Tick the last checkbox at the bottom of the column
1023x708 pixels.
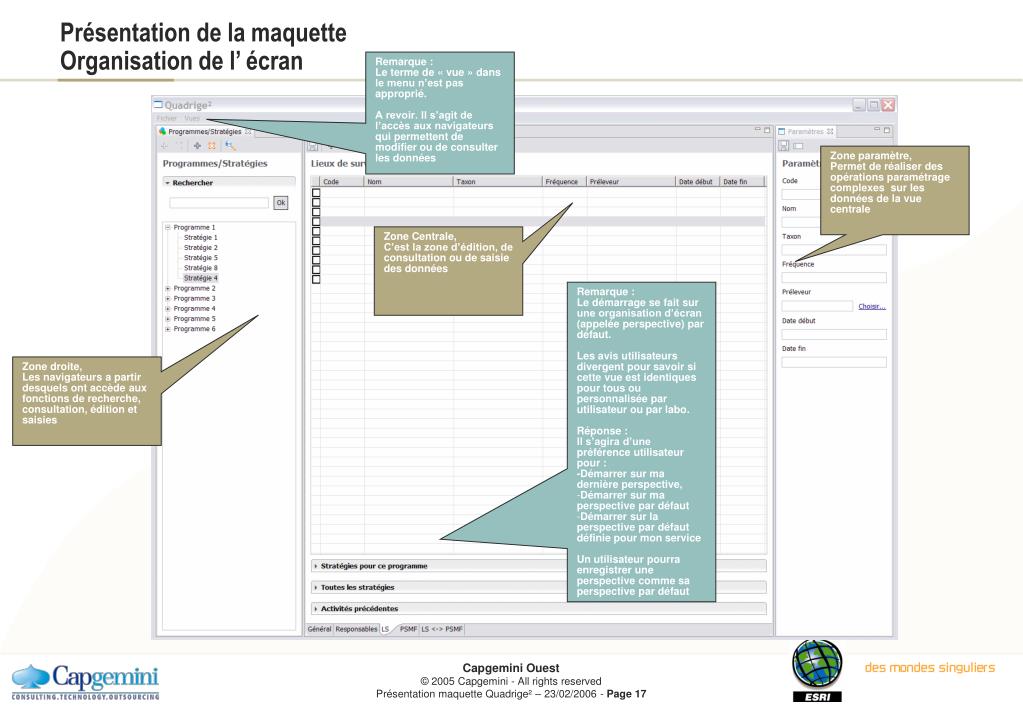point(316,279)
